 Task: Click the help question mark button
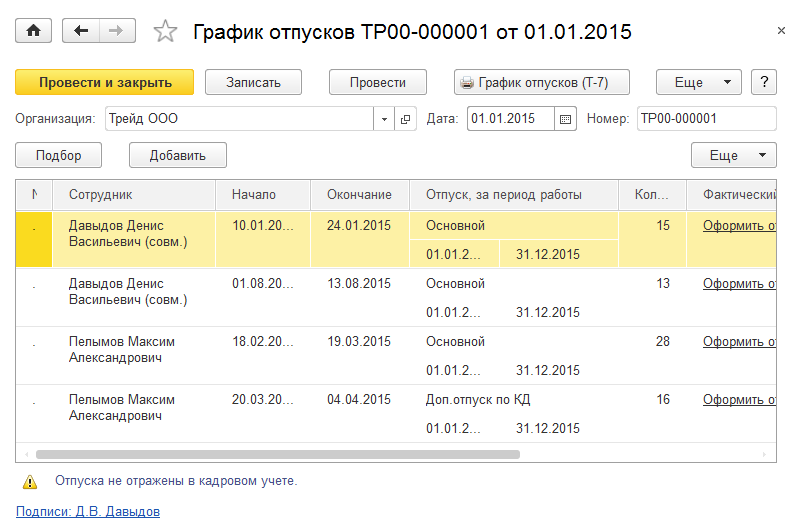pyautogui.click(x=763, y=82)
